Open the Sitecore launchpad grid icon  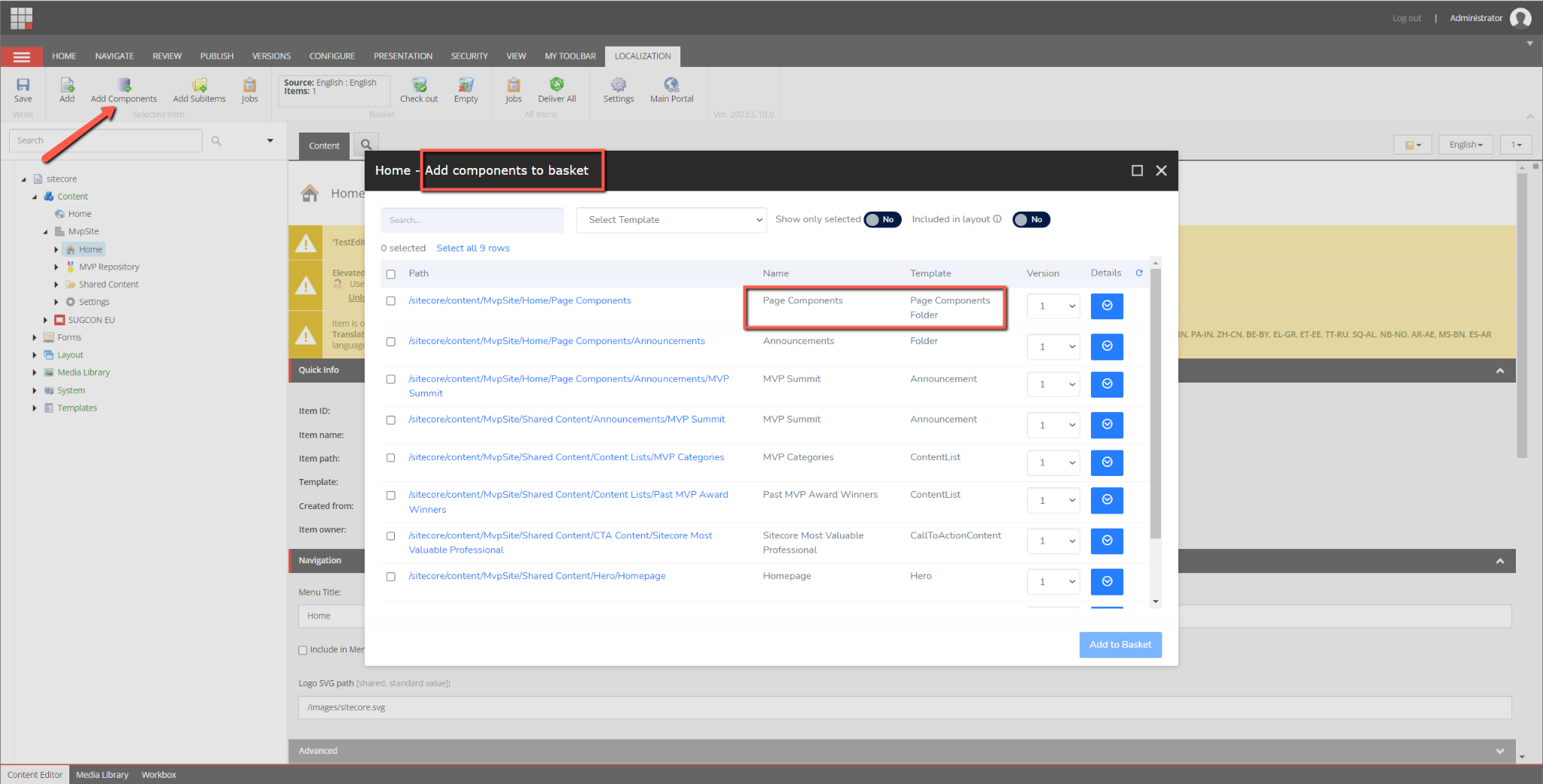click(21, 18)
